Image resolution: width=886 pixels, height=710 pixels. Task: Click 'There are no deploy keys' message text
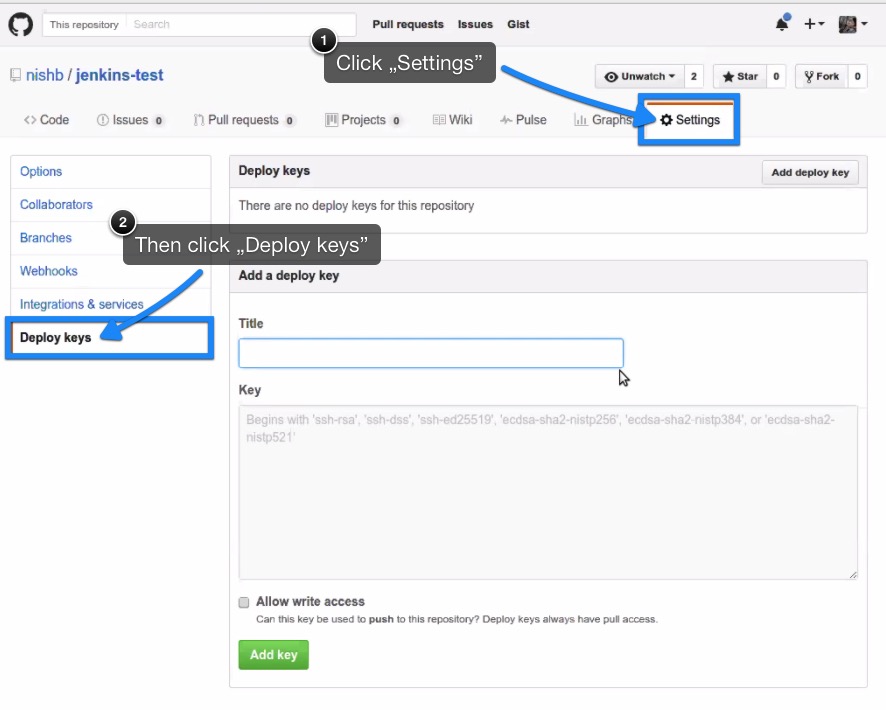coord(356,206)
